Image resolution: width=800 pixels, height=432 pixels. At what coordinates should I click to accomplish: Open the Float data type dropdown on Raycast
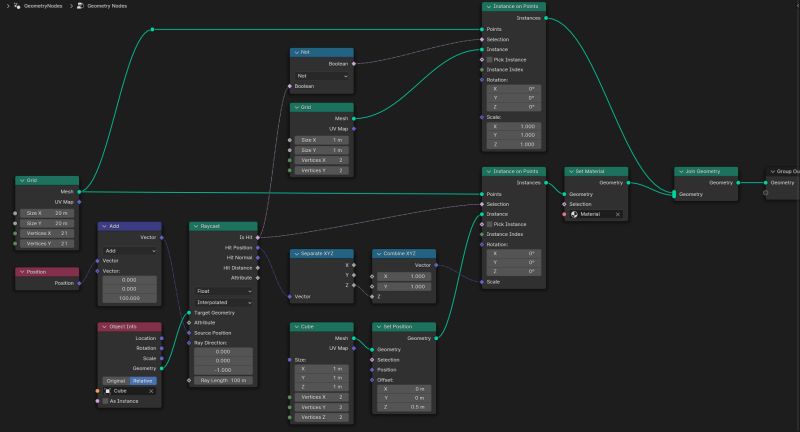coord(223,291)
